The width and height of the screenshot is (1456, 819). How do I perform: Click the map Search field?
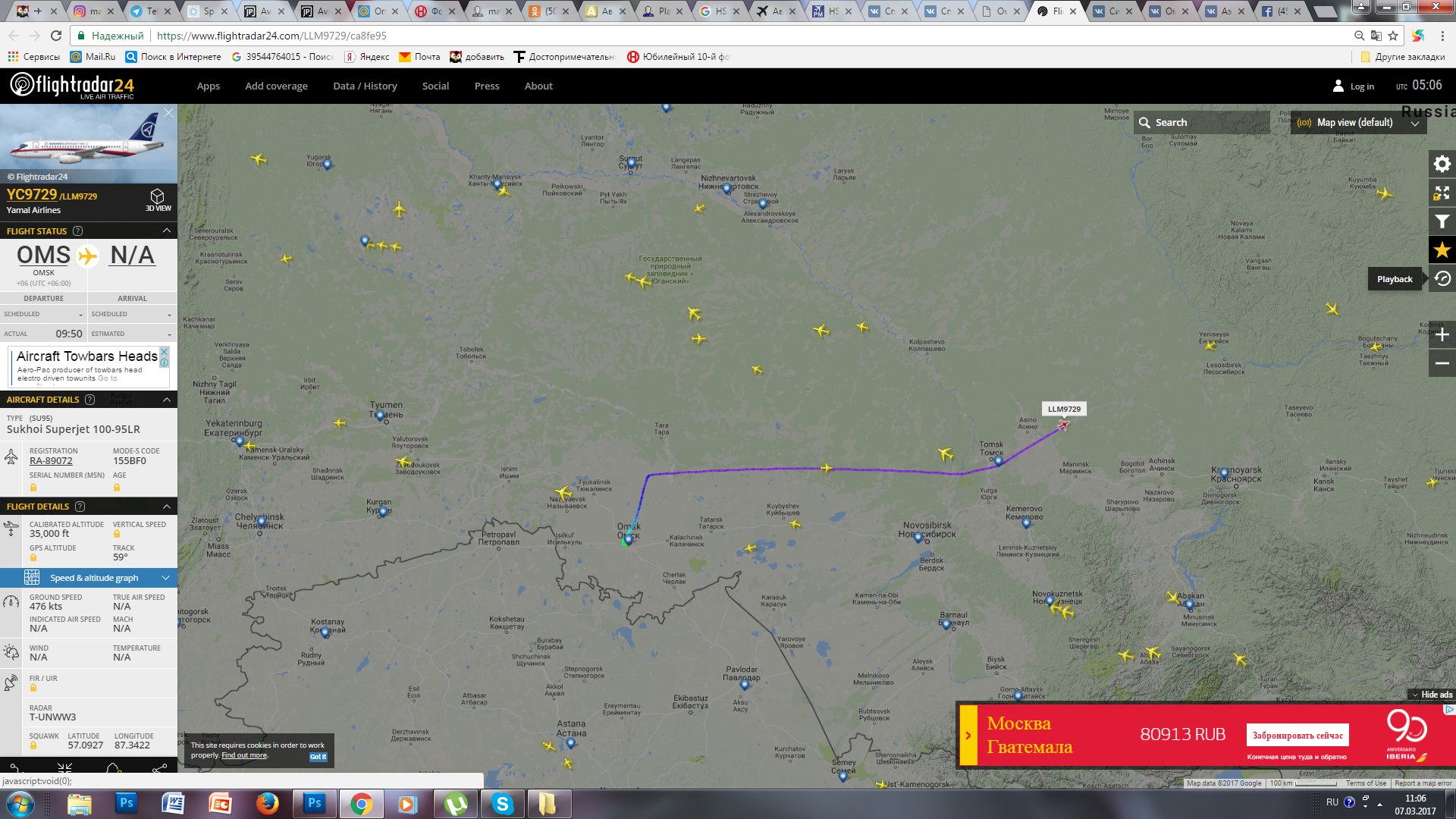(x=1202, y=123)
